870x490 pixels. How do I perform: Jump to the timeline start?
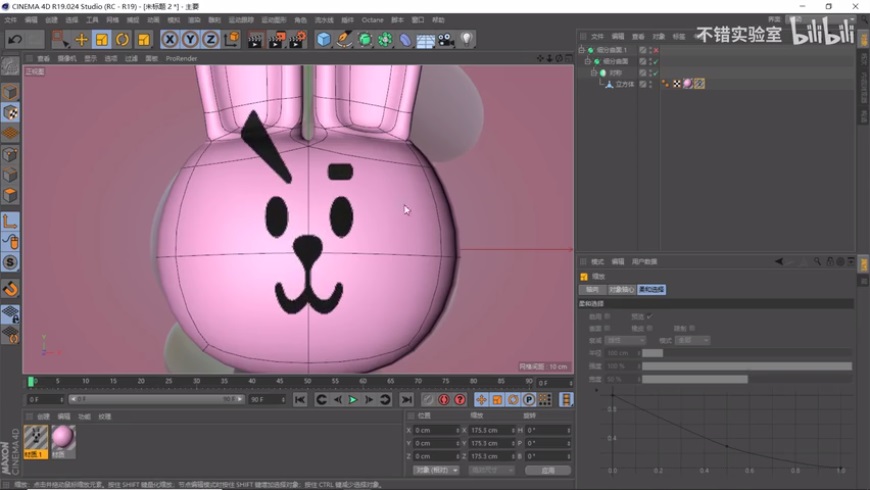pos(300,400)
